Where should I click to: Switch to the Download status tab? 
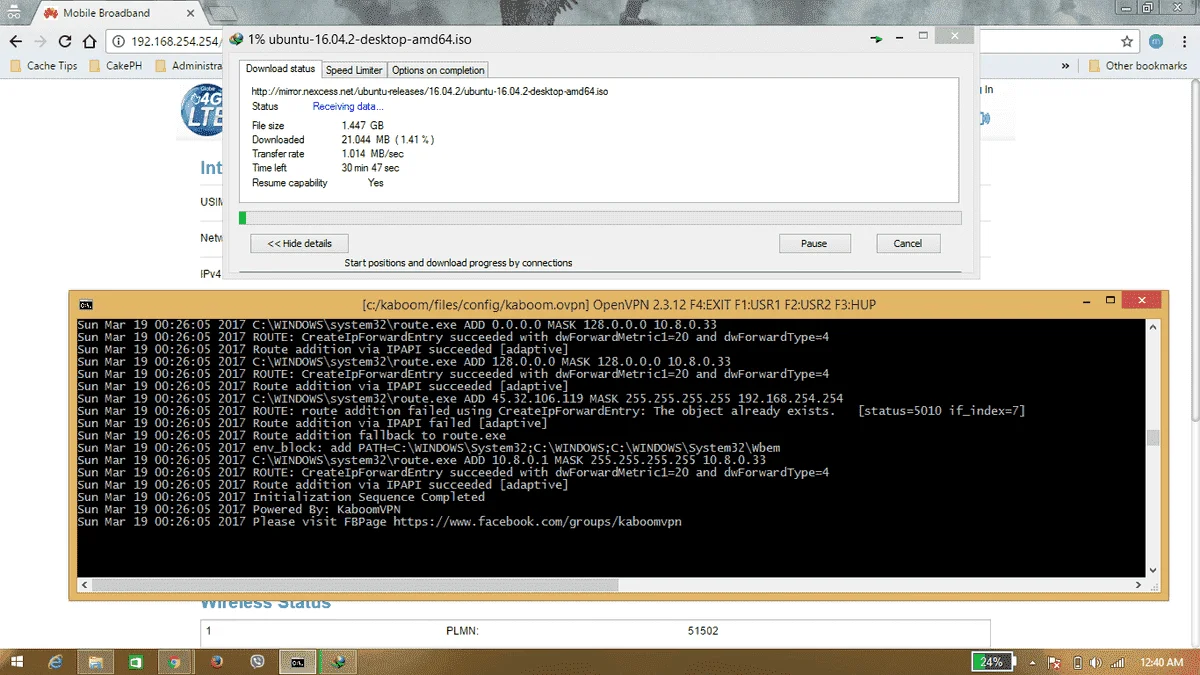(280, 69)
